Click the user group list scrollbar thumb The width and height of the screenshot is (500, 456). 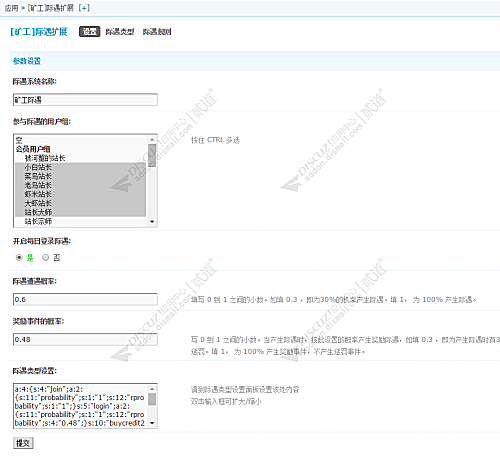152,155
